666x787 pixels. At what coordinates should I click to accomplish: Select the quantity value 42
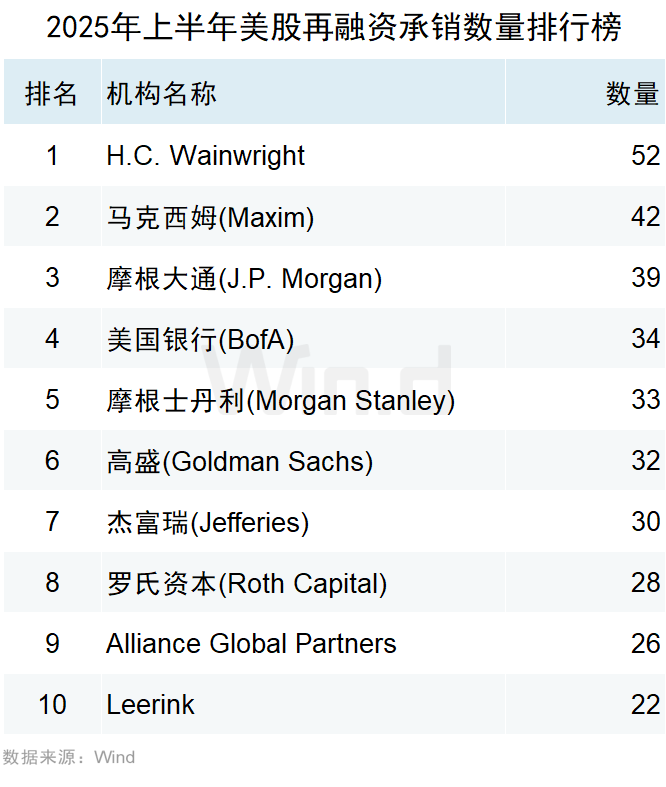point(645,217)
